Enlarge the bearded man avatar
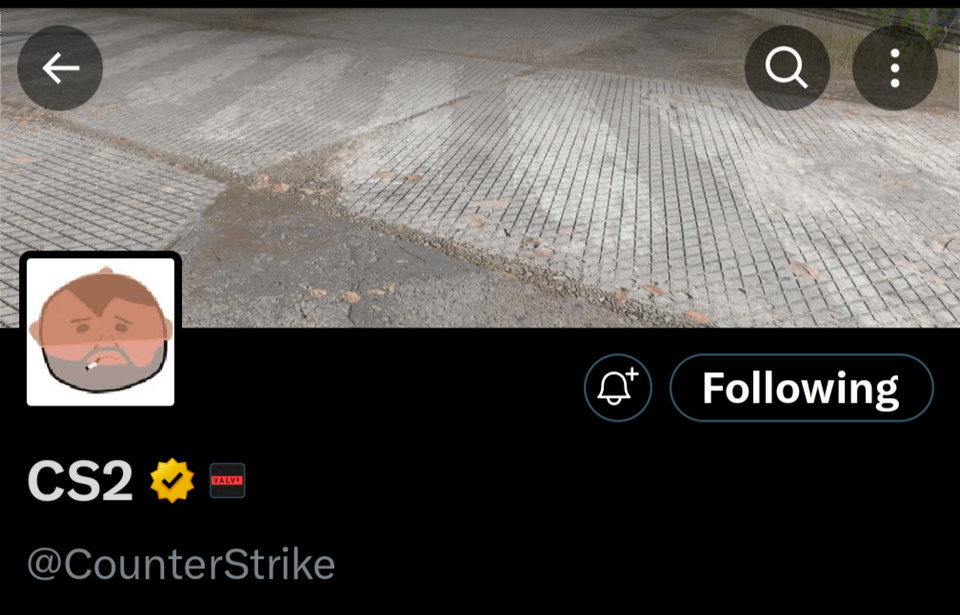960x615 pixels. 100,331
